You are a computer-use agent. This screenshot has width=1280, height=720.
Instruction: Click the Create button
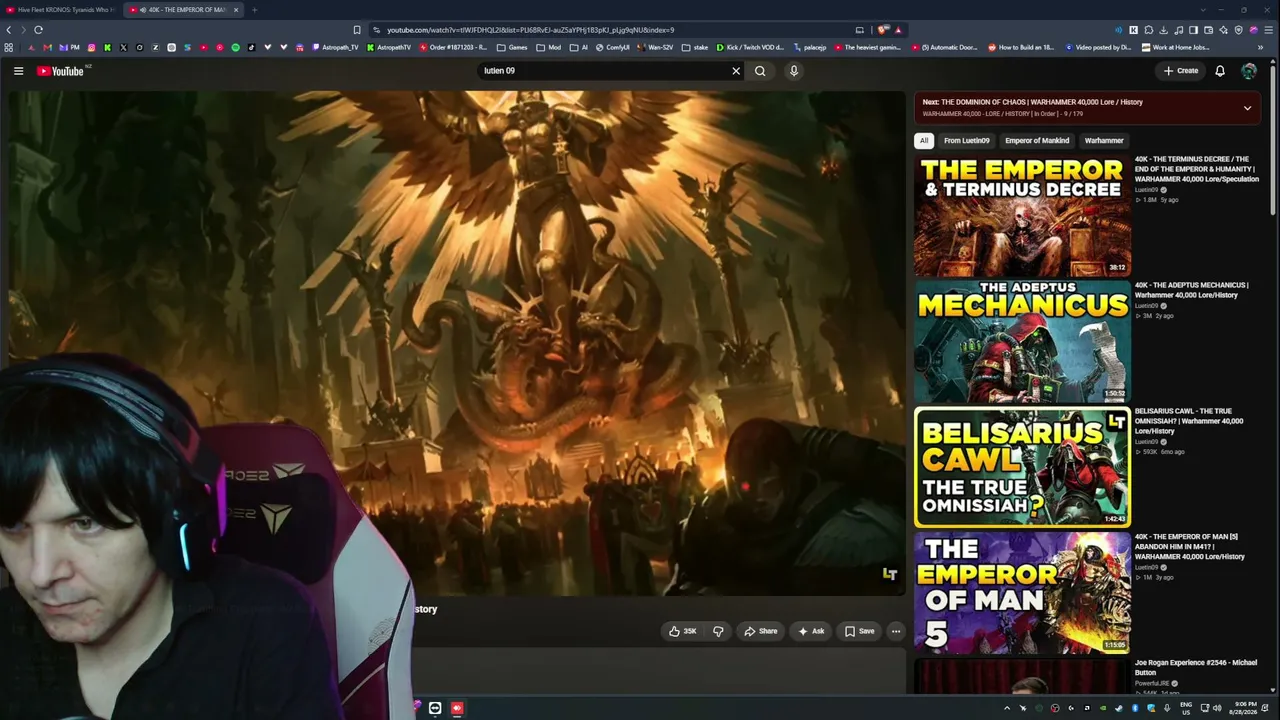(1181, 71)
